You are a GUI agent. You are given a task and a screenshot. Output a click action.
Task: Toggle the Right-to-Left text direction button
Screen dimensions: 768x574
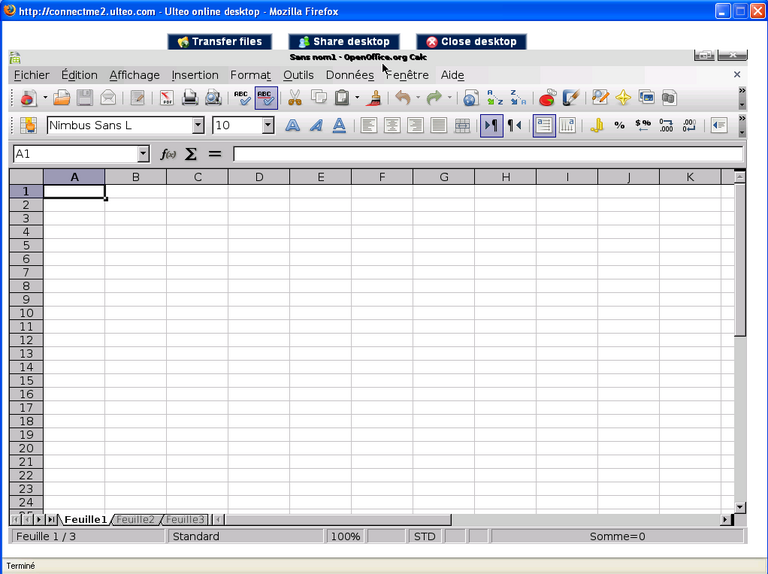[x=514, y=125]
